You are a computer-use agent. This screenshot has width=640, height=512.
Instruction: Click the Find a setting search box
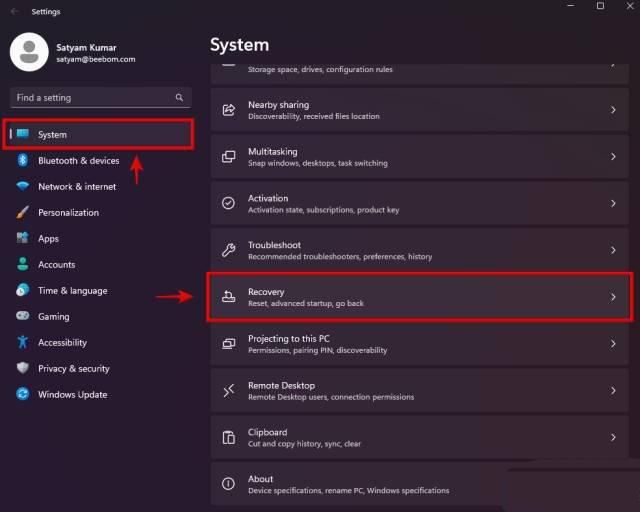92,98
